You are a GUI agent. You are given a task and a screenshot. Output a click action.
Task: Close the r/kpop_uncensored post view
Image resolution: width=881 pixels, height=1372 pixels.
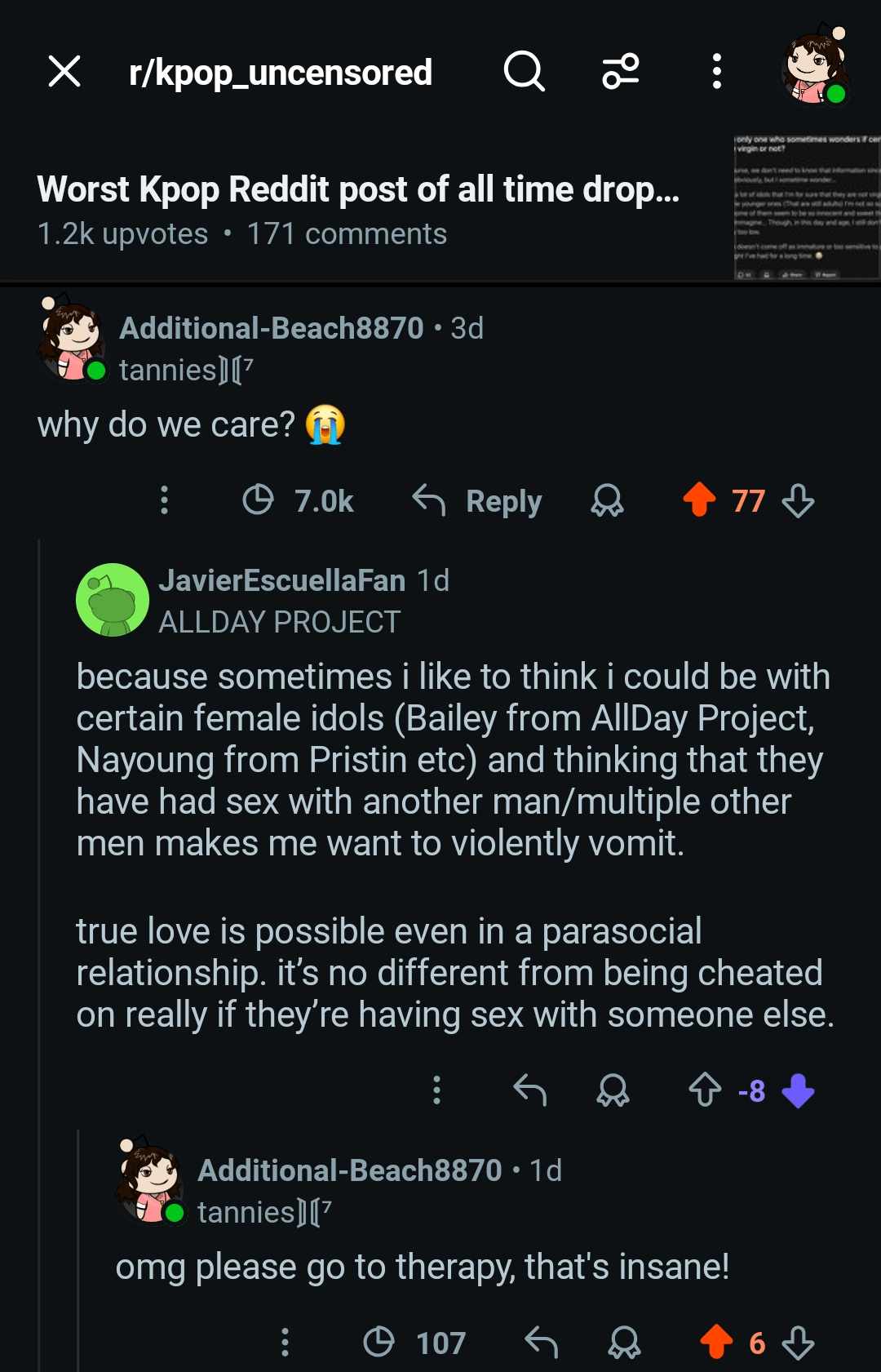point(64,72)
